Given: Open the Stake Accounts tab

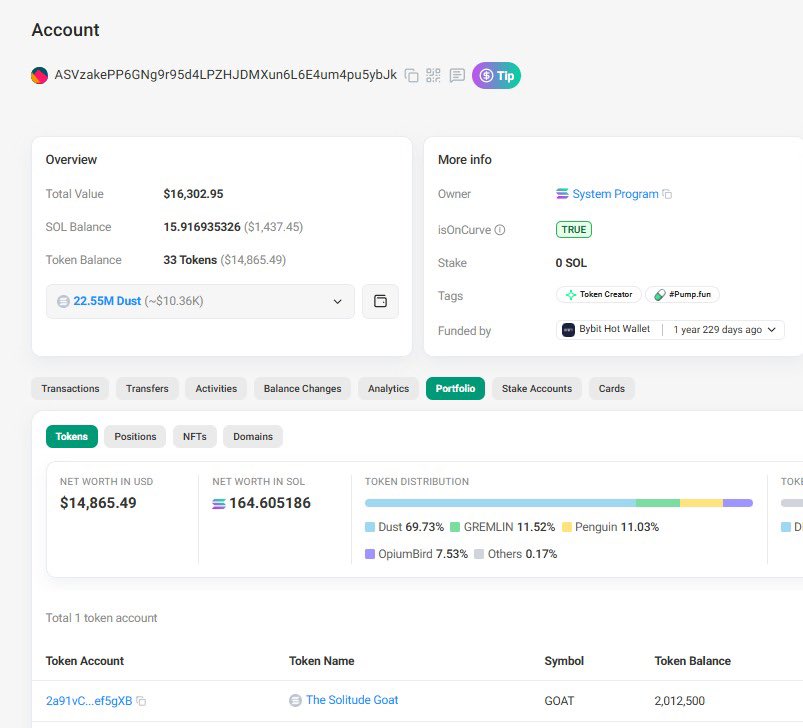Looking at the screenshot, I should tap(537, 389).
